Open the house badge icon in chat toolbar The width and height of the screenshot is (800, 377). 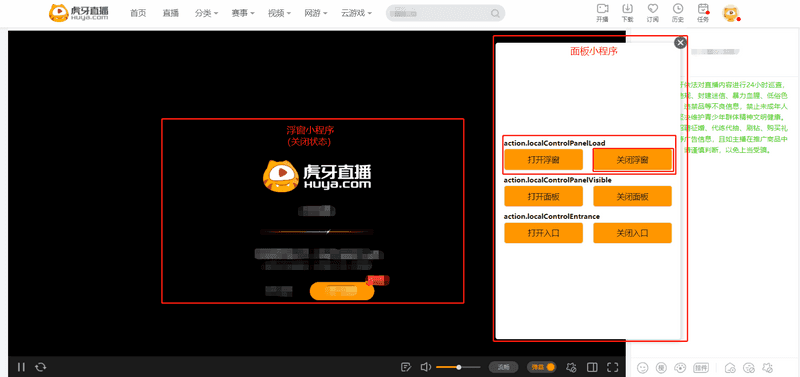(x=730, y=367)
